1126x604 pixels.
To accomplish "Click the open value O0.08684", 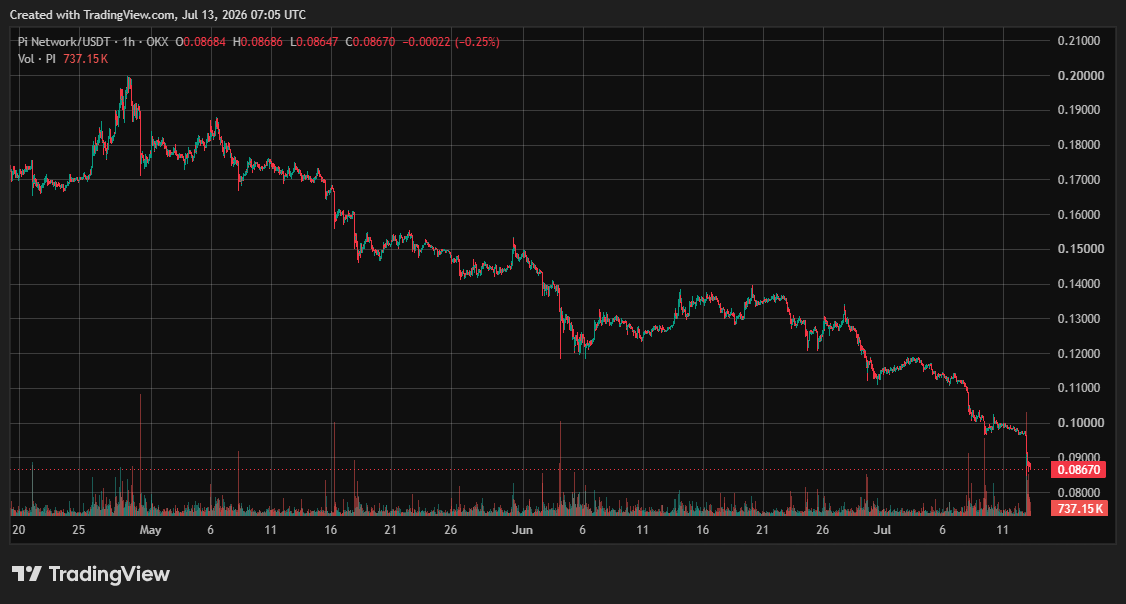I will (x=200, y=42).
